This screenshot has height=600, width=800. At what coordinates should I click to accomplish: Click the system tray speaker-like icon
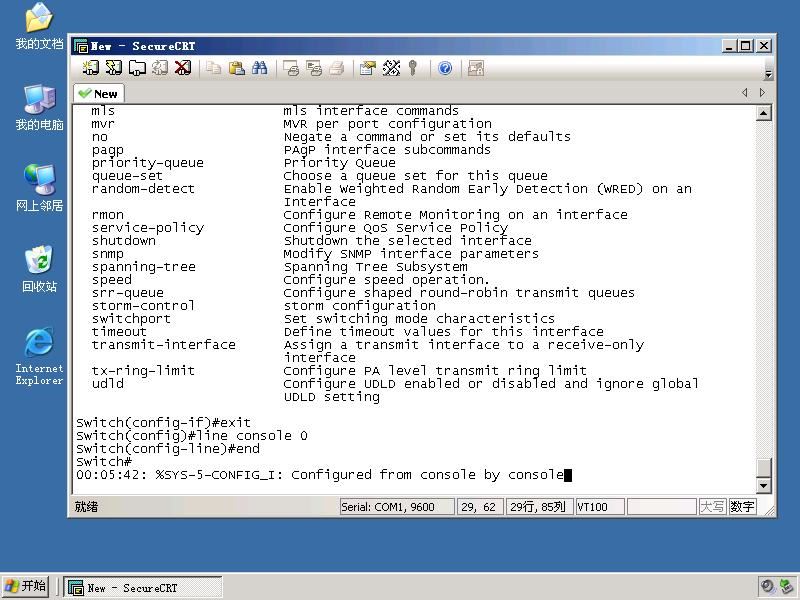767,587
